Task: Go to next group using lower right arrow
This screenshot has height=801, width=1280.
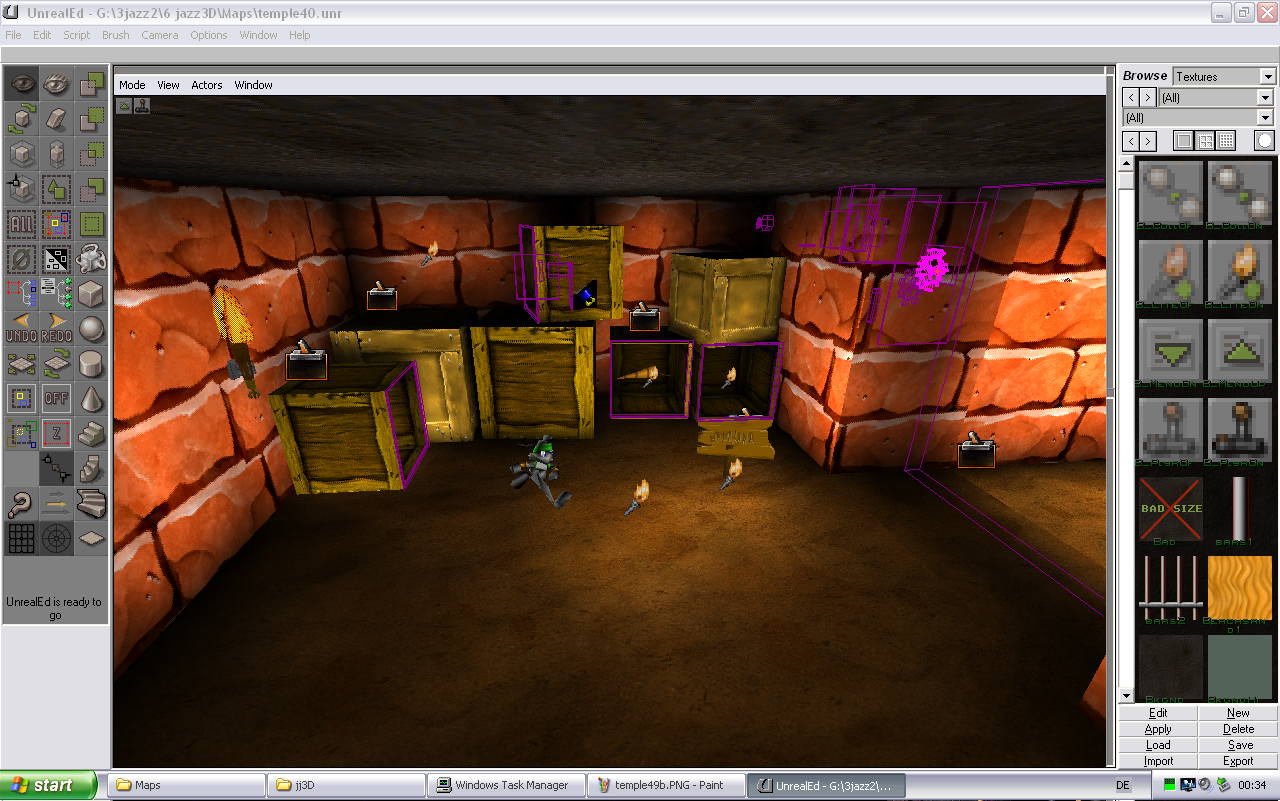Action: 1148,141
